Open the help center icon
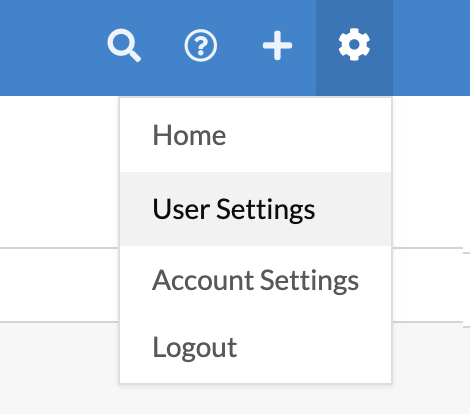 click(201, 45)
